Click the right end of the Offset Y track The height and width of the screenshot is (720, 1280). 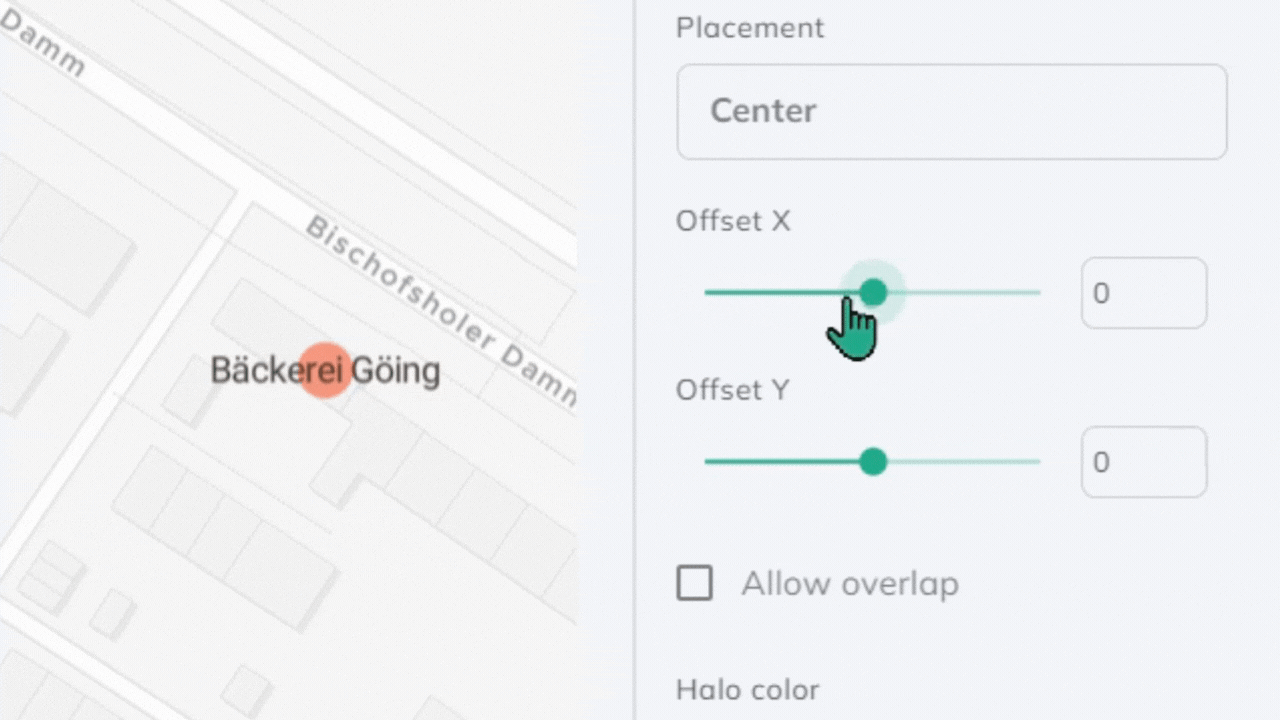[1036, 462]
